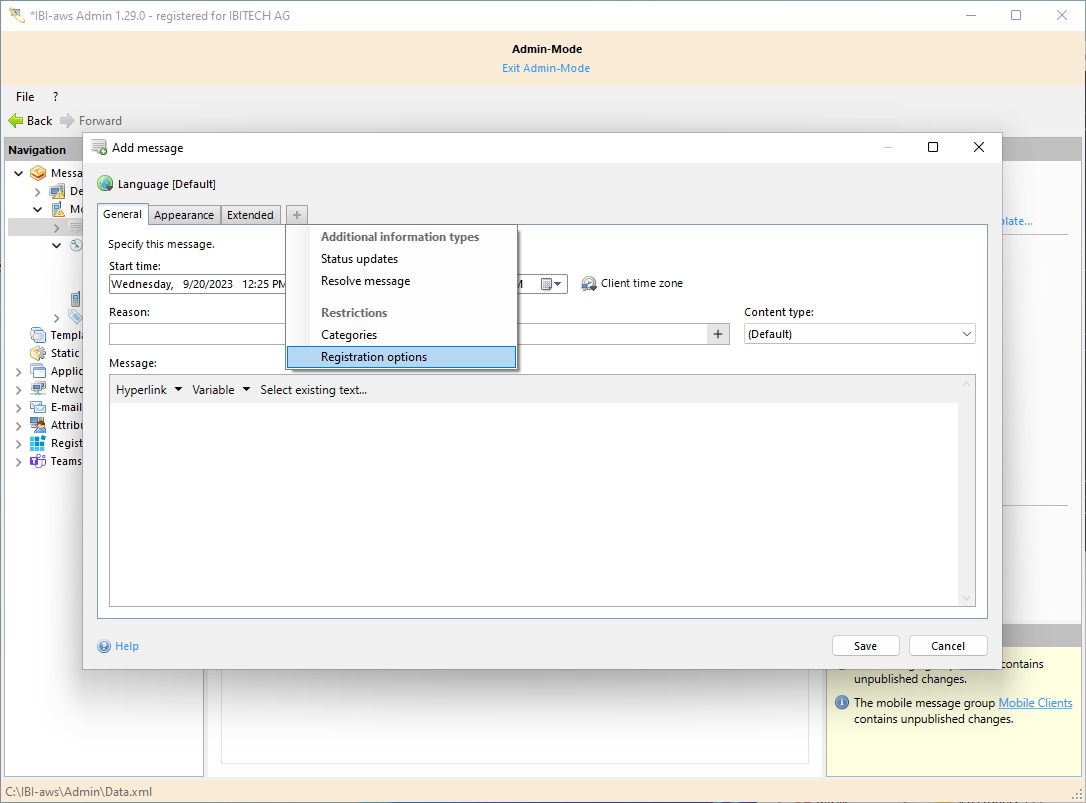
Task: Click inside the Message text area
Action: [x=533, y=500]
